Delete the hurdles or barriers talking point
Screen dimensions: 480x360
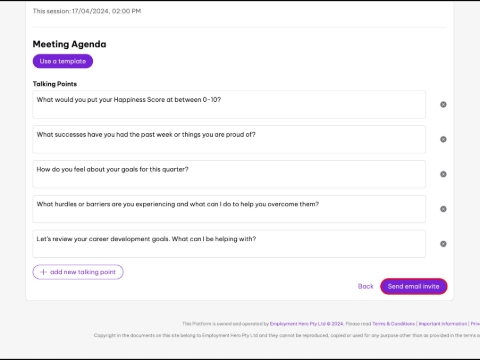pyautogui.click(x=443, y=209)
